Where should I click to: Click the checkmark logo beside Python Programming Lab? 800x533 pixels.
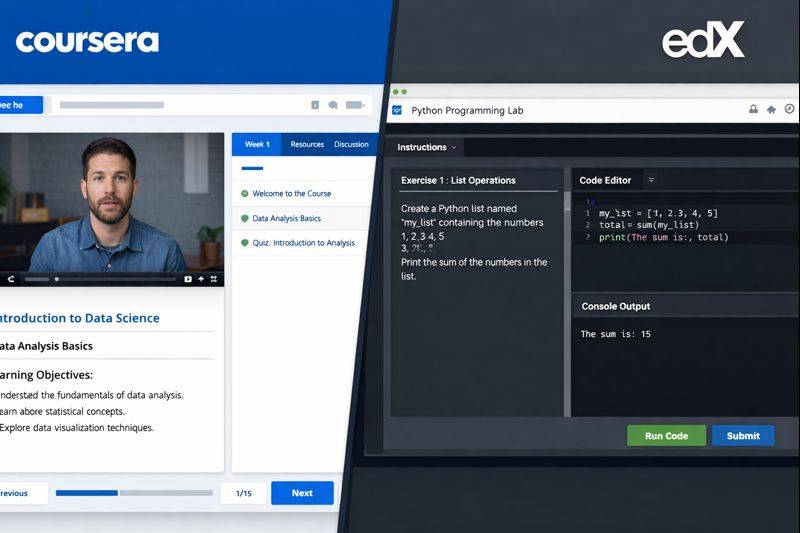click(397, 110)
